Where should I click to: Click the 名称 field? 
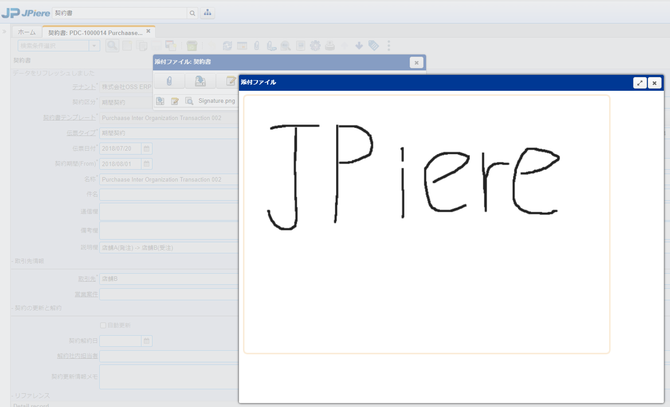[169, 179]
